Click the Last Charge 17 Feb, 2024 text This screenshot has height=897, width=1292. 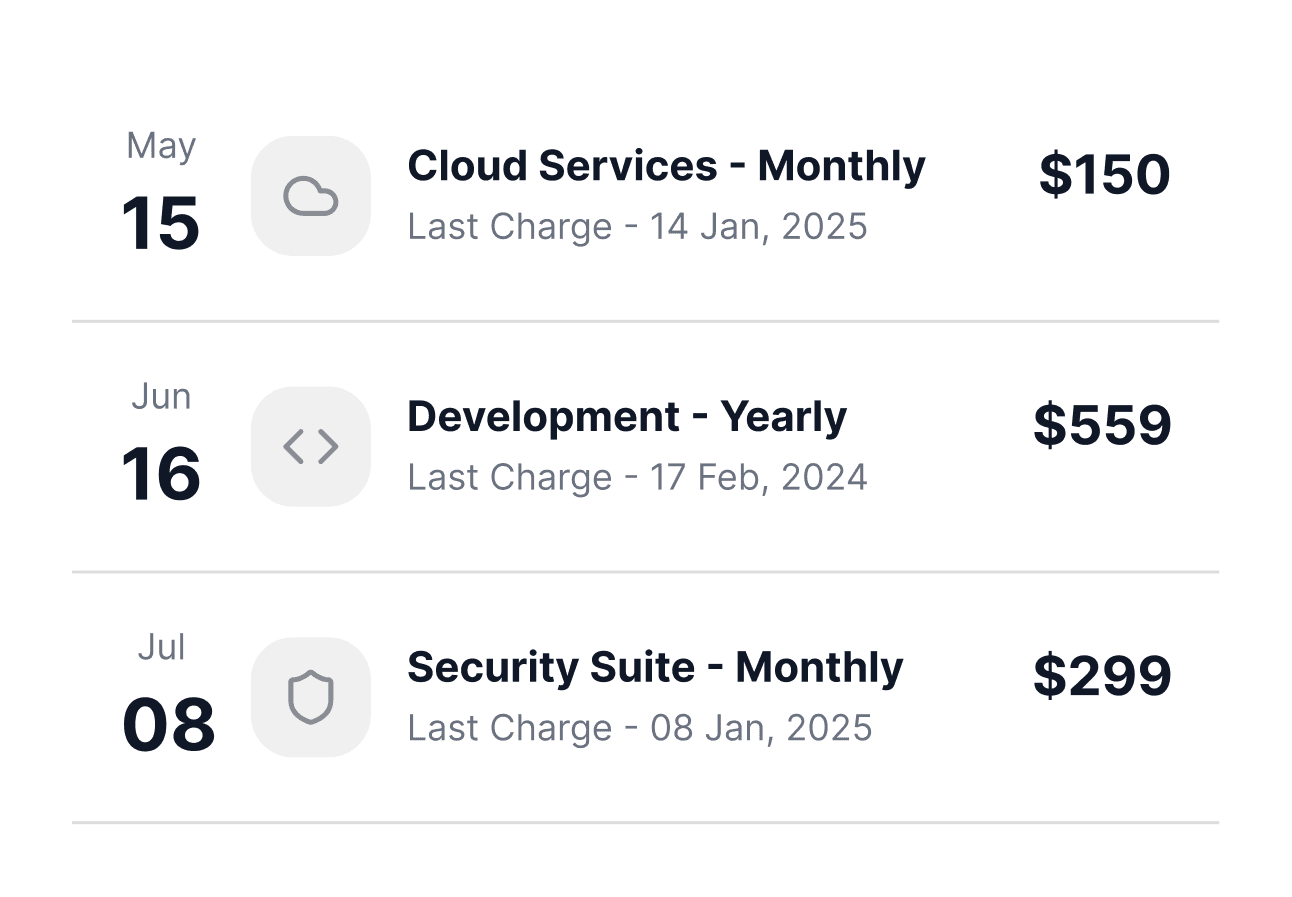[x=637, y=478]
